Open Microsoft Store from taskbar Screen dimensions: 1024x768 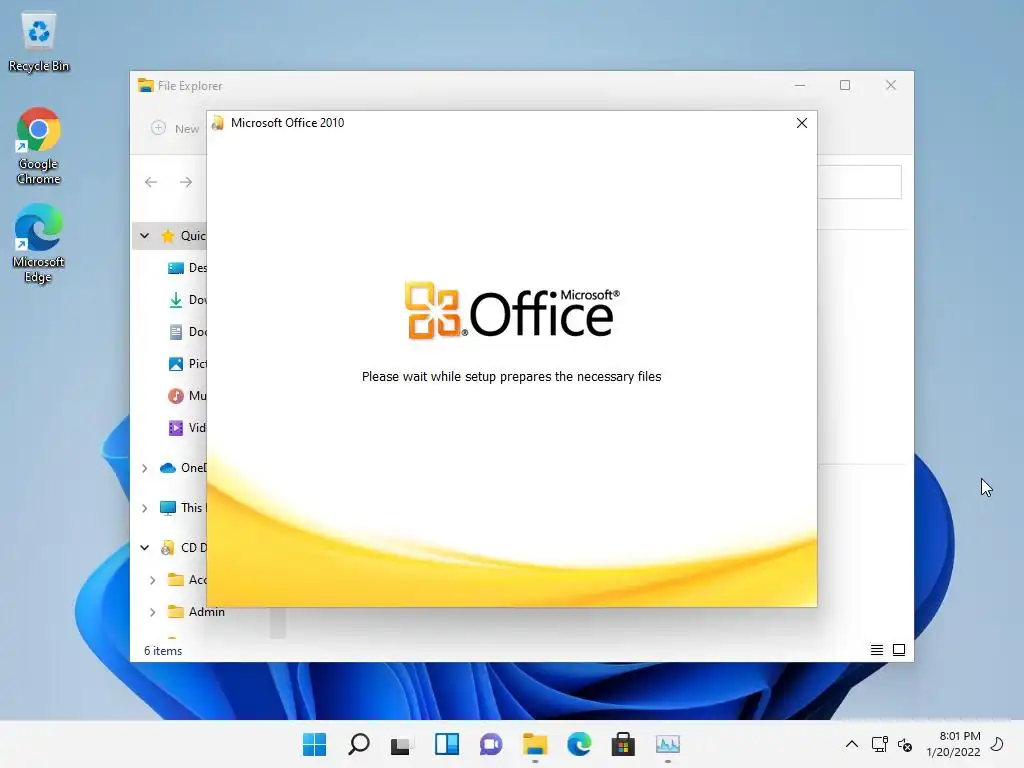pos(623,744)
